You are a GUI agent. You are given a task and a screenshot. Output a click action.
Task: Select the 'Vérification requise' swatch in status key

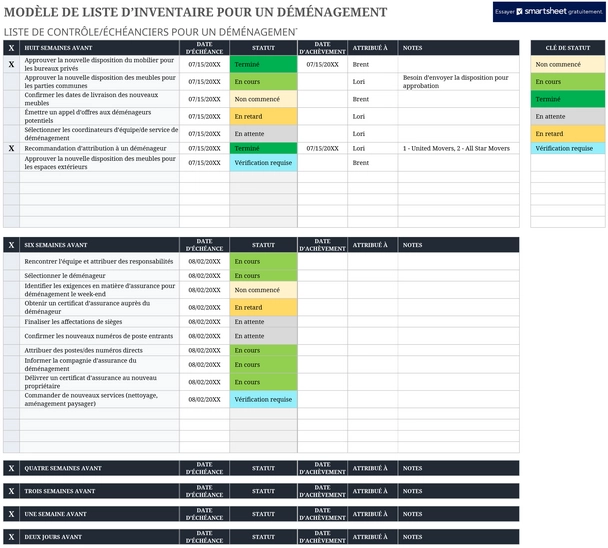pos(568,148)
